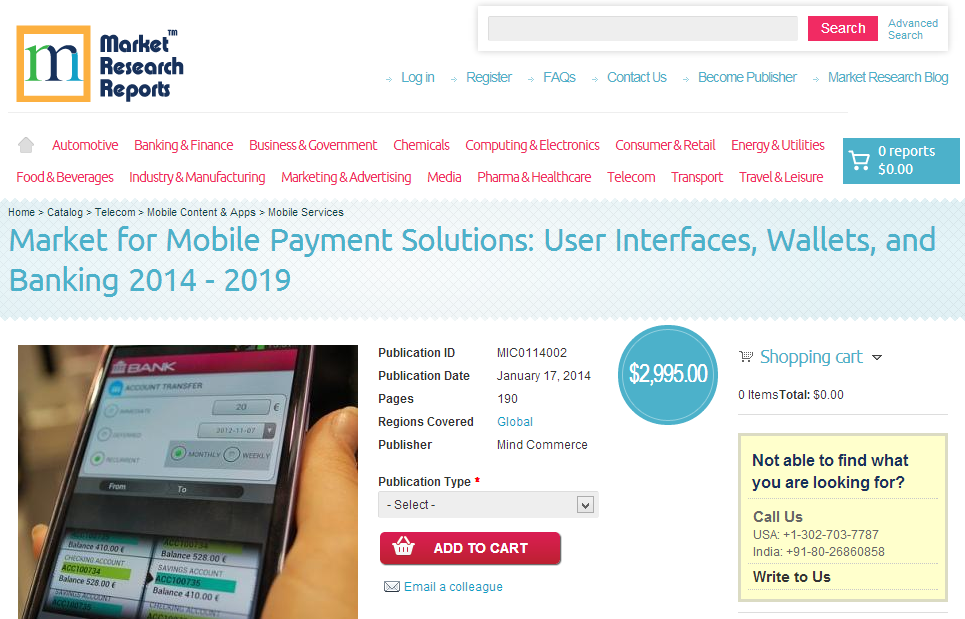Click the Add to Cart button
The image size is (965, 619).
pyautogui.click(x=470, y=548)
